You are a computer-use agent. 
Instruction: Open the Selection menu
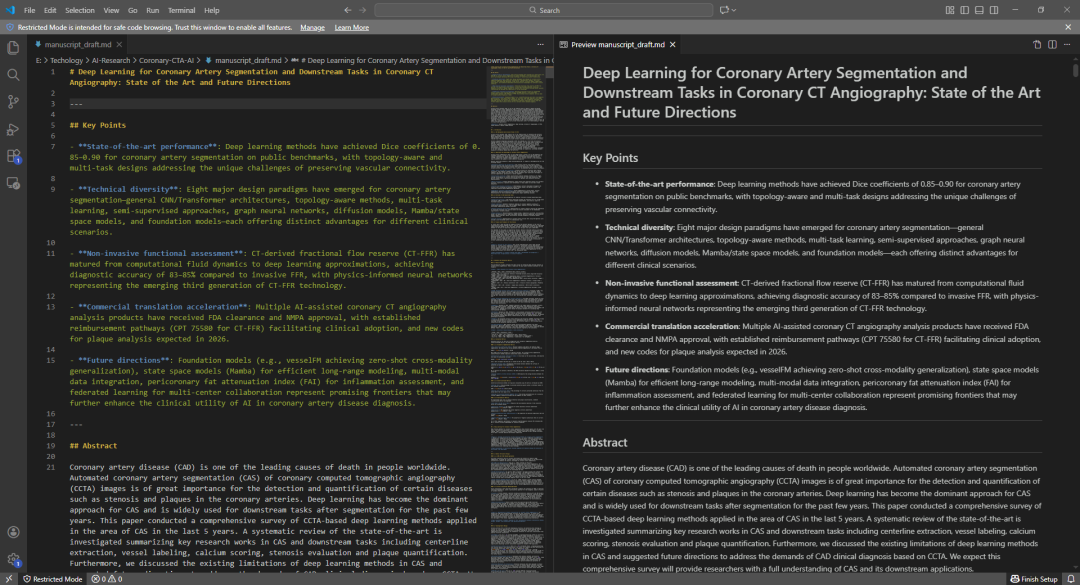(x=80, y=10)
